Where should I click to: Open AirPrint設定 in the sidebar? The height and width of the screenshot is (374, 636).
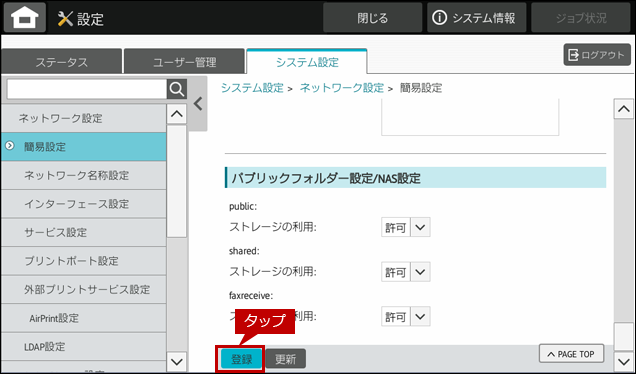(x=84, y=318)
